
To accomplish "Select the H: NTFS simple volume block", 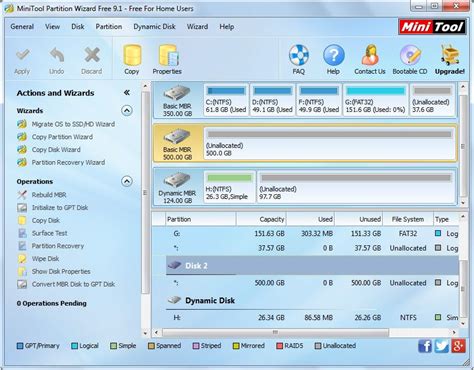I will 229,187.
